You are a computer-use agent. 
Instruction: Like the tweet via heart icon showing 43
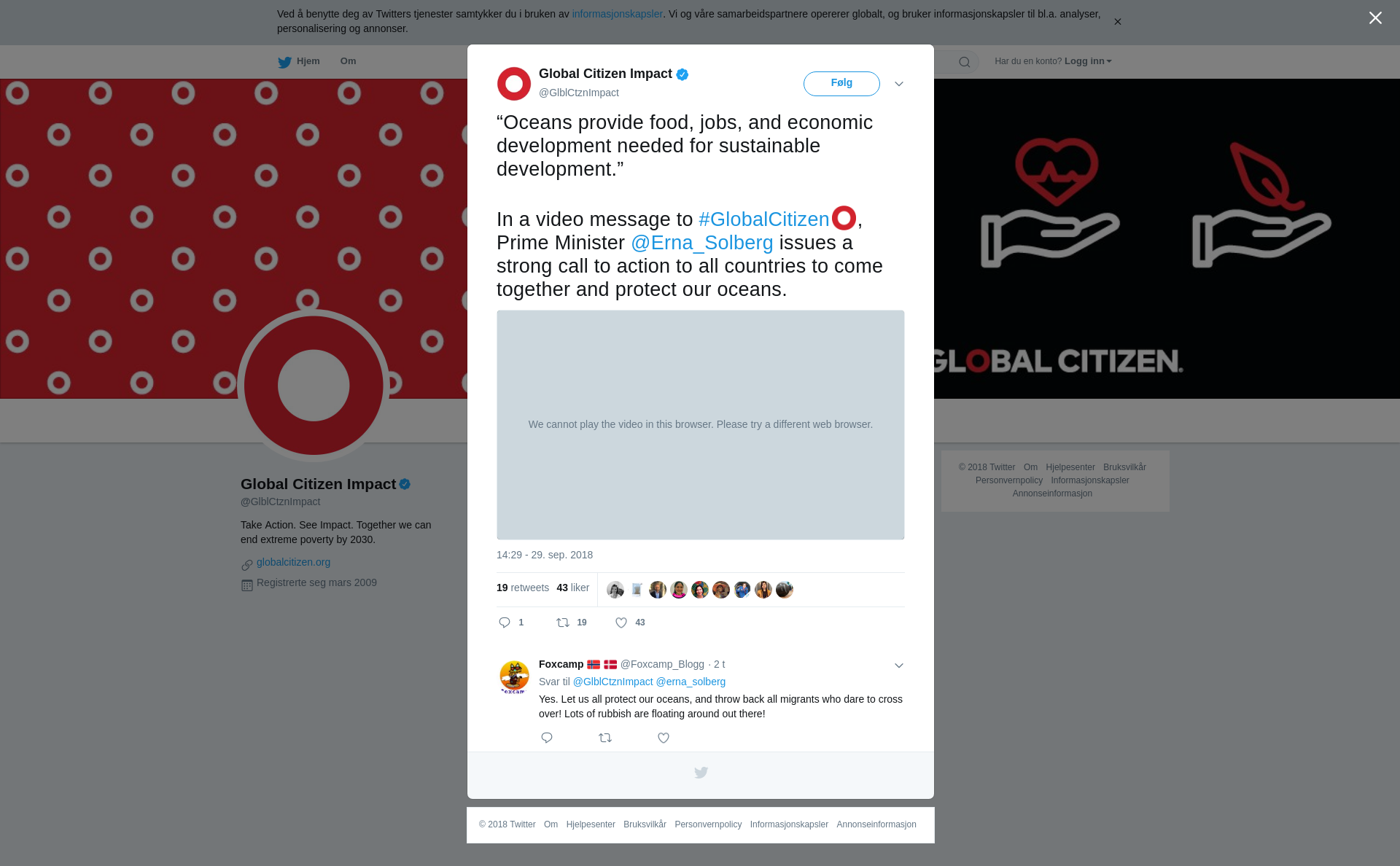click(621, 623)
